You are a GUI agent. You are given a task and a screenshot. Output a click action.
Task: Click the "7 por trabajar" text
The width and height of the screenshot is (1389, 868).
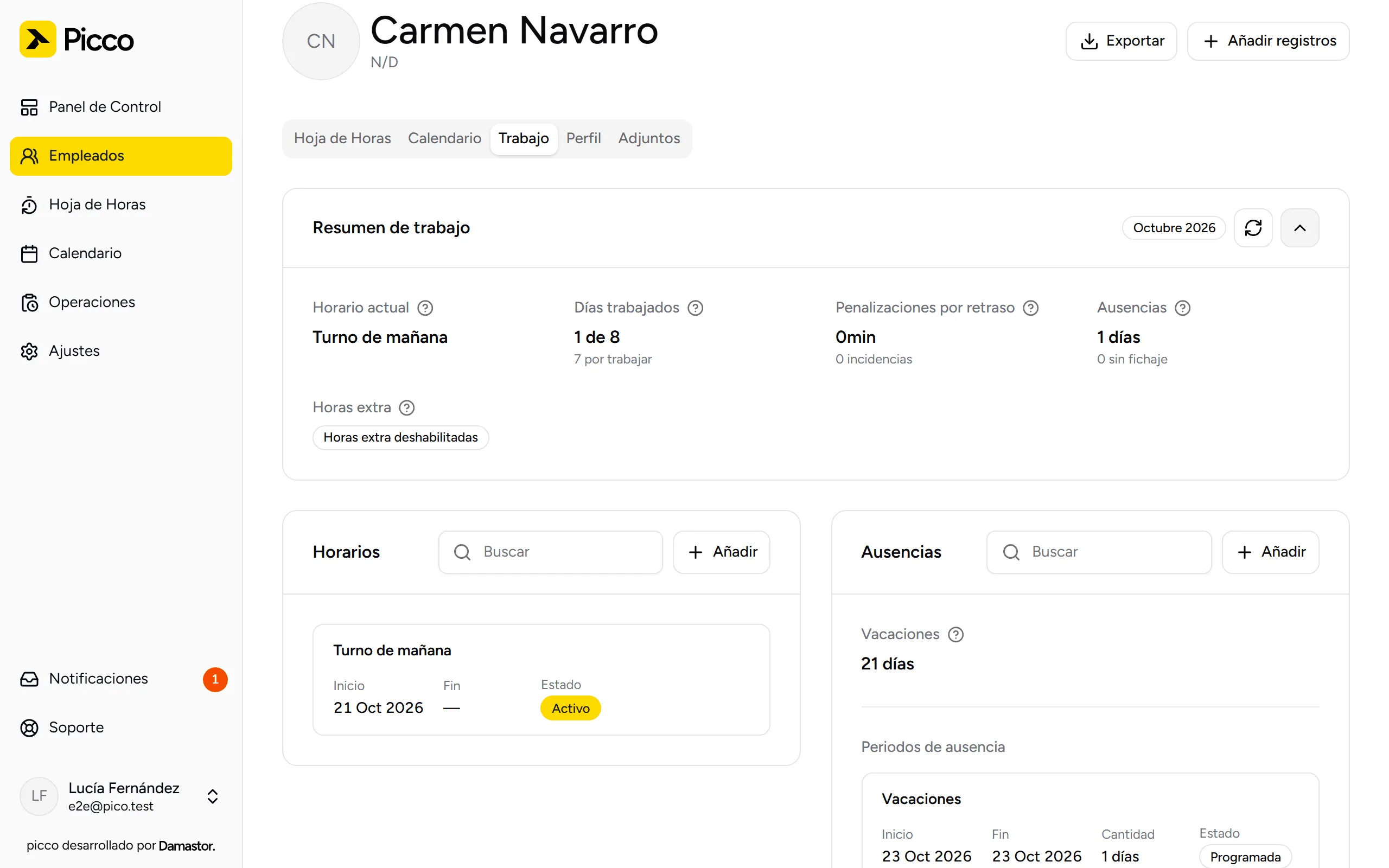pyautogui.click(x=613, y=359)
